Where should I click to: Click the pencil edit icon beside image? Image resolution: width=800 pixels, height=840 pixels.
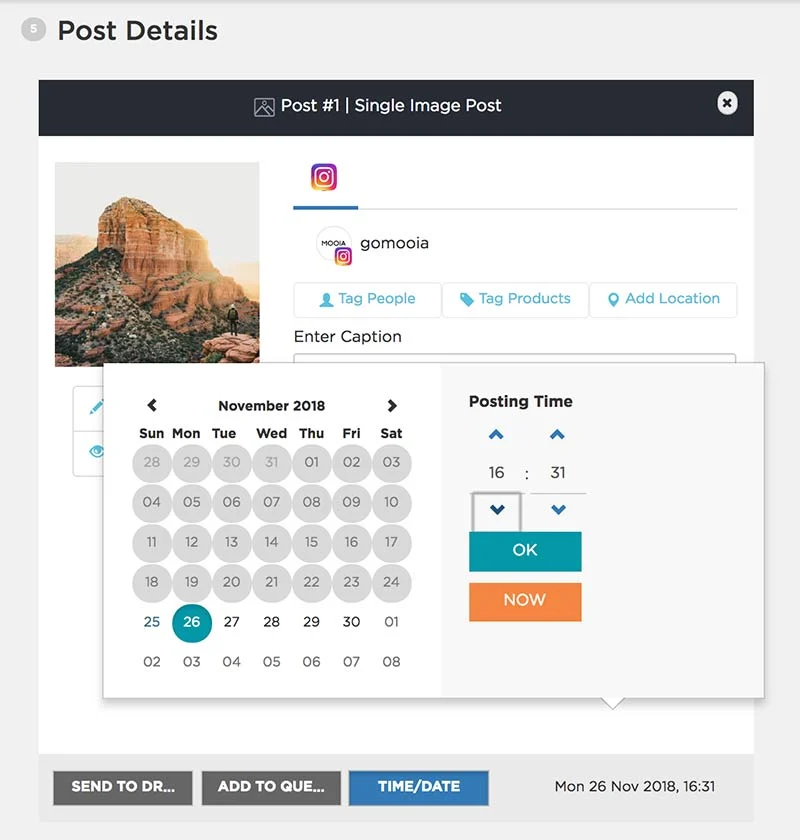point(96,407)
